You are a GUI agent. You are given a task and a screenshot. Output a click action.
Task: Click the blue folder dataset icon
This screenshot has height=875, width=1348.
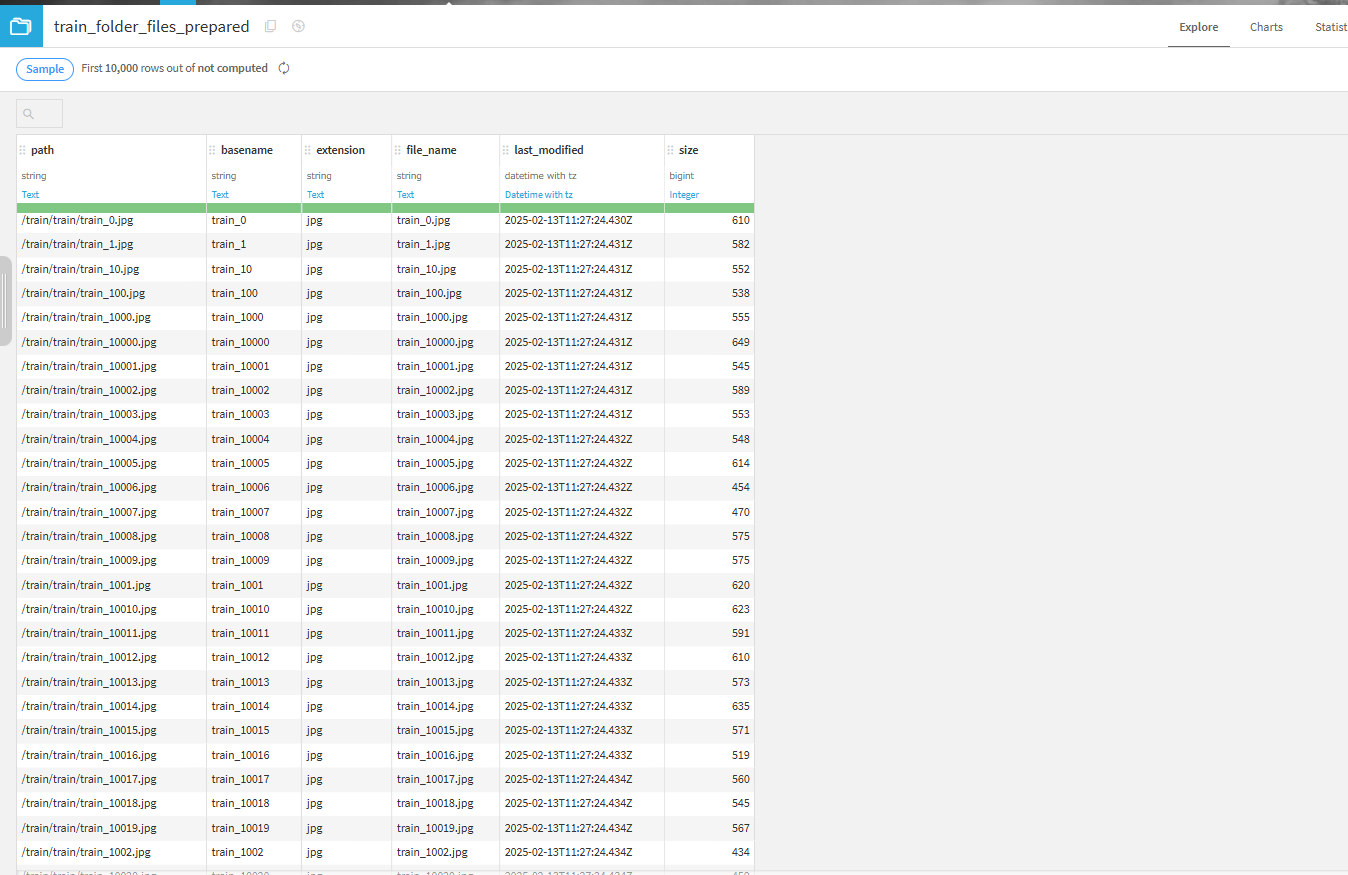[21, 26]
